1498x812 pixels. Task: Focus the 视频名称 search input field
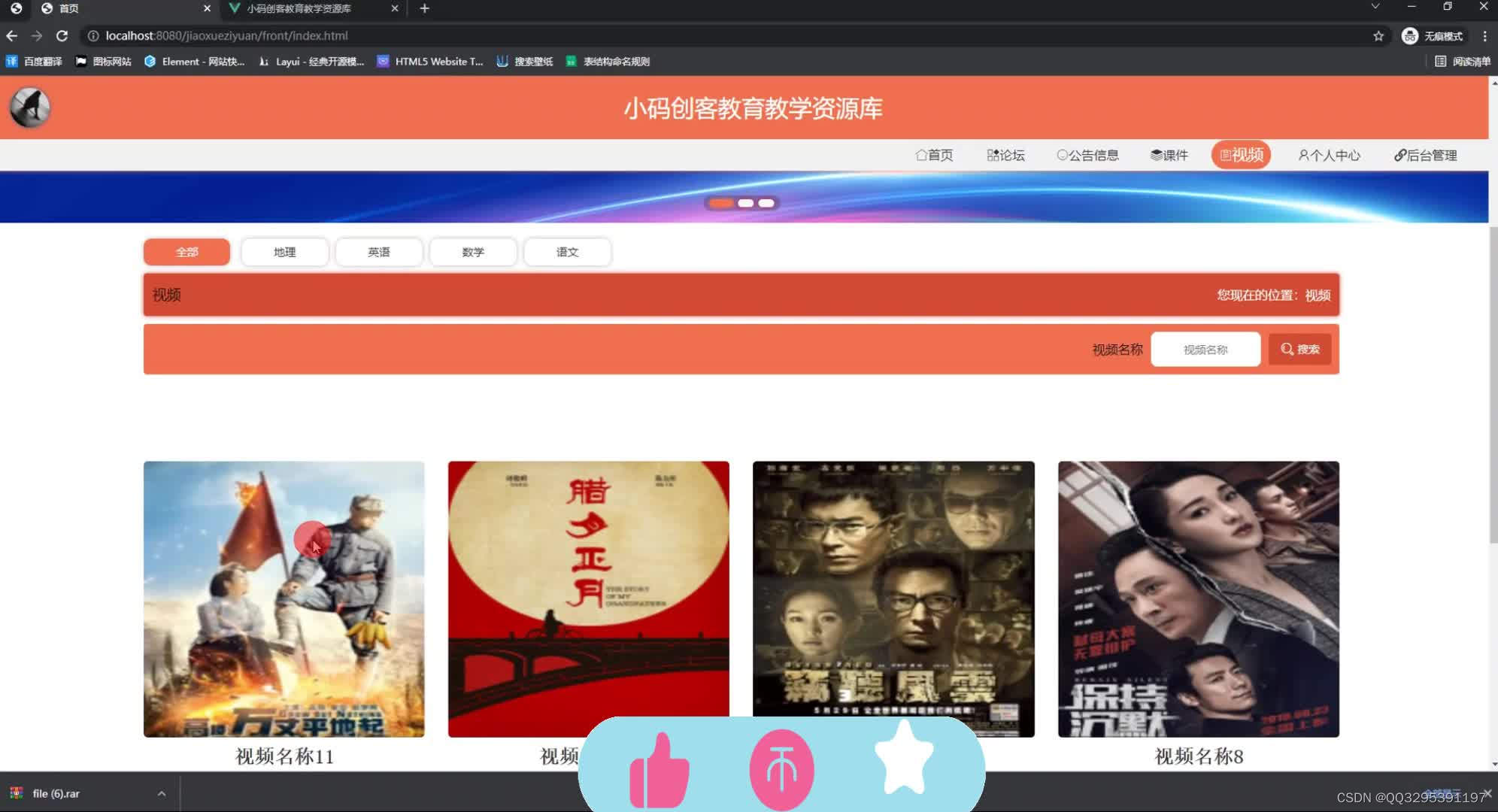1205,350
